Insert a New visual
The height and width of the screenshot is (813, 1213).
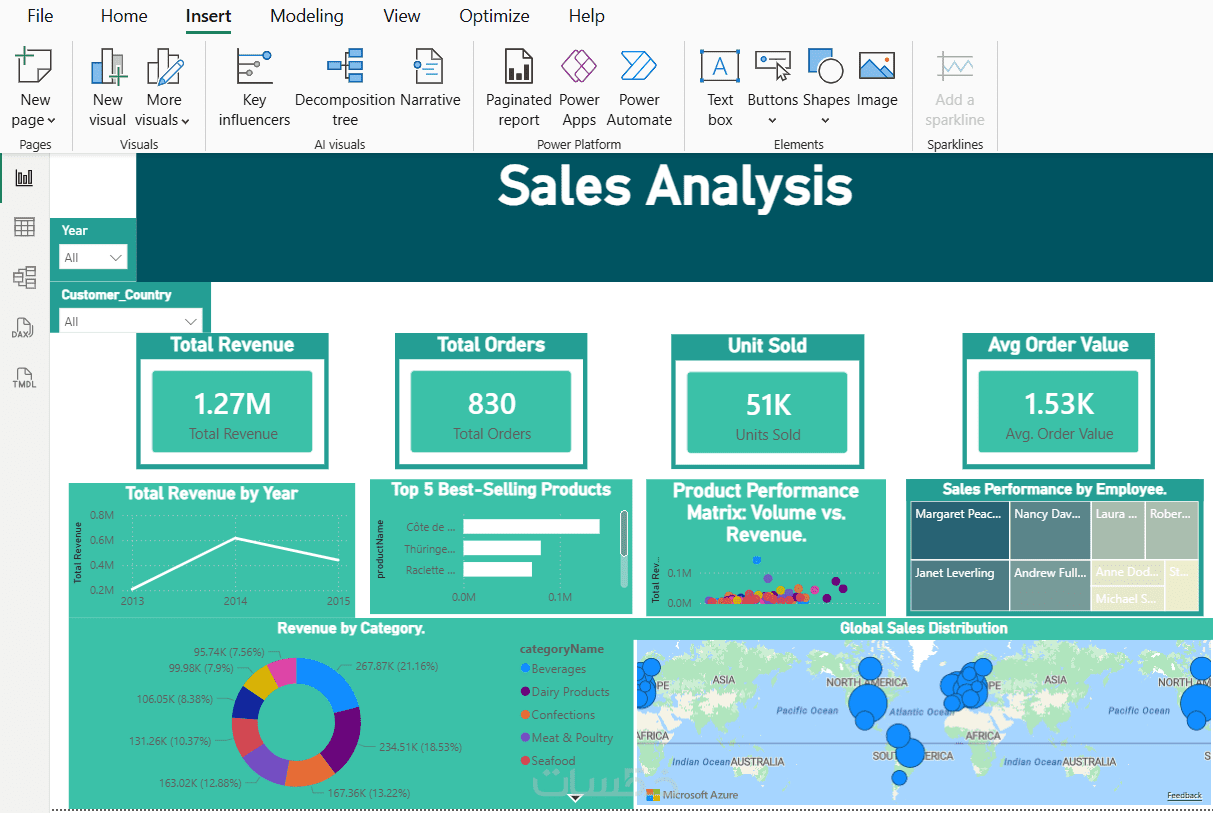[108, 88]
